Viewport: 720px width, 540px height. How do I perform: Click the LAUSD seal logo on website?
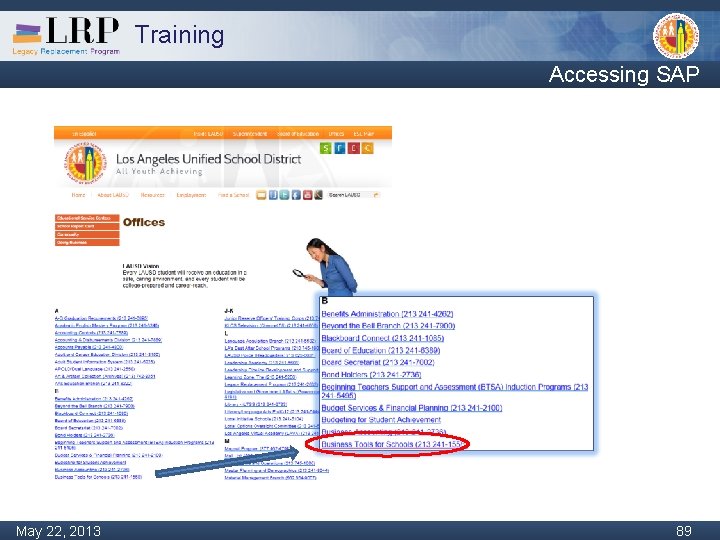[x=85, y=163]
